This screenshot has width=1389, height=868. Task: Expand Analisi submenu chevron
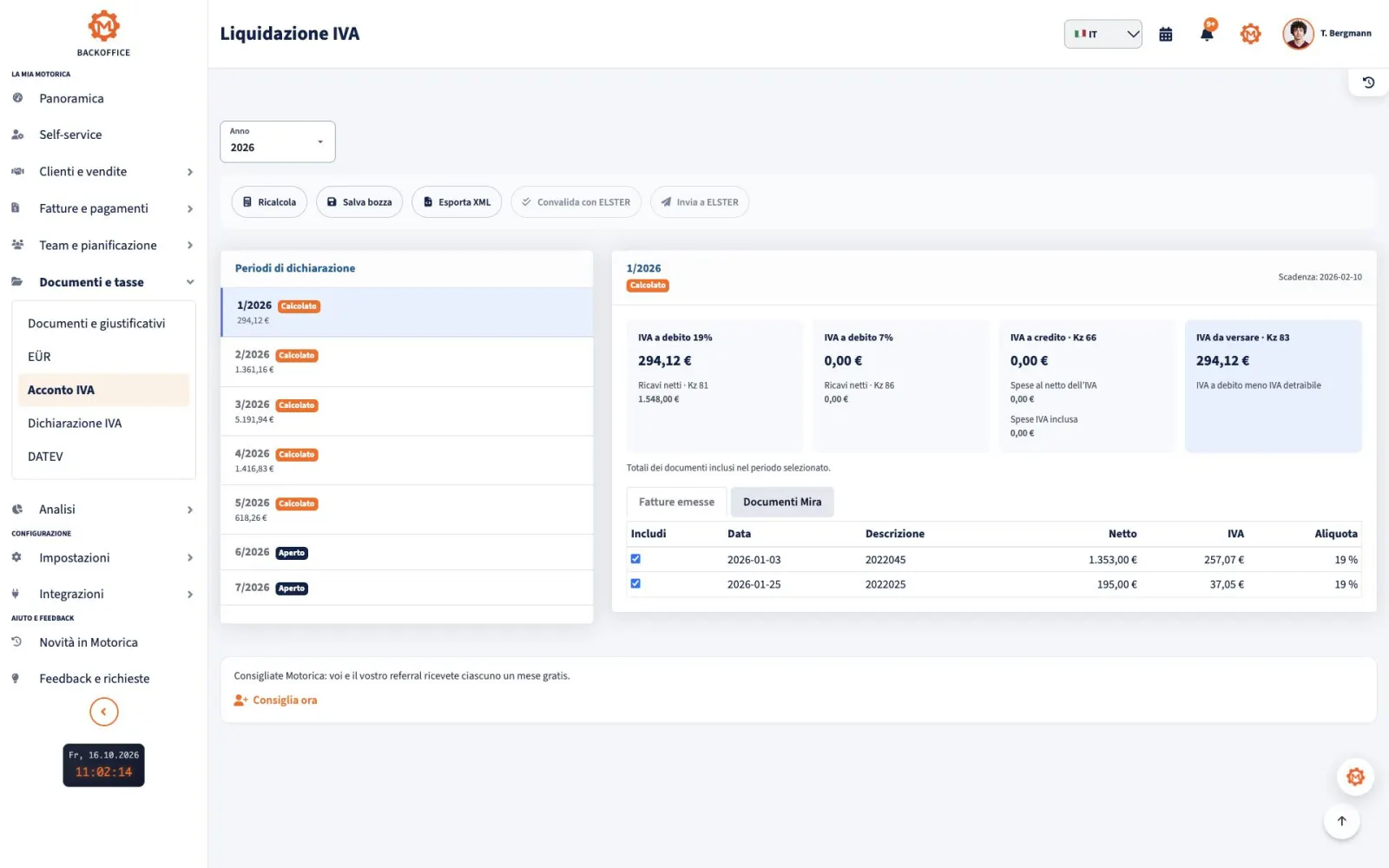pyautogui.click(x=190, y=510)
